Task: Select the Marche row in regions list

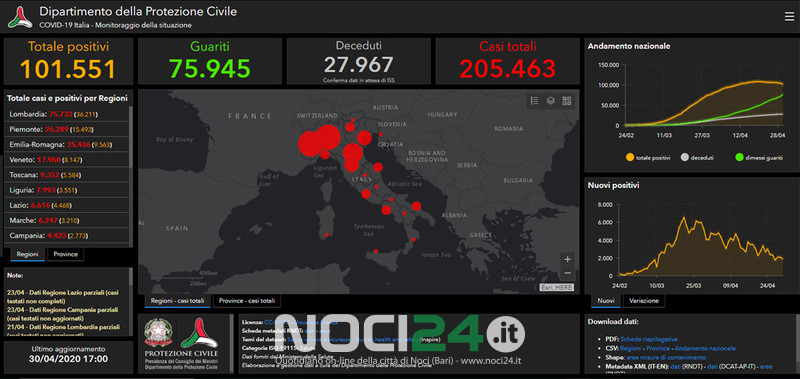Action: (x=66, y=220)
